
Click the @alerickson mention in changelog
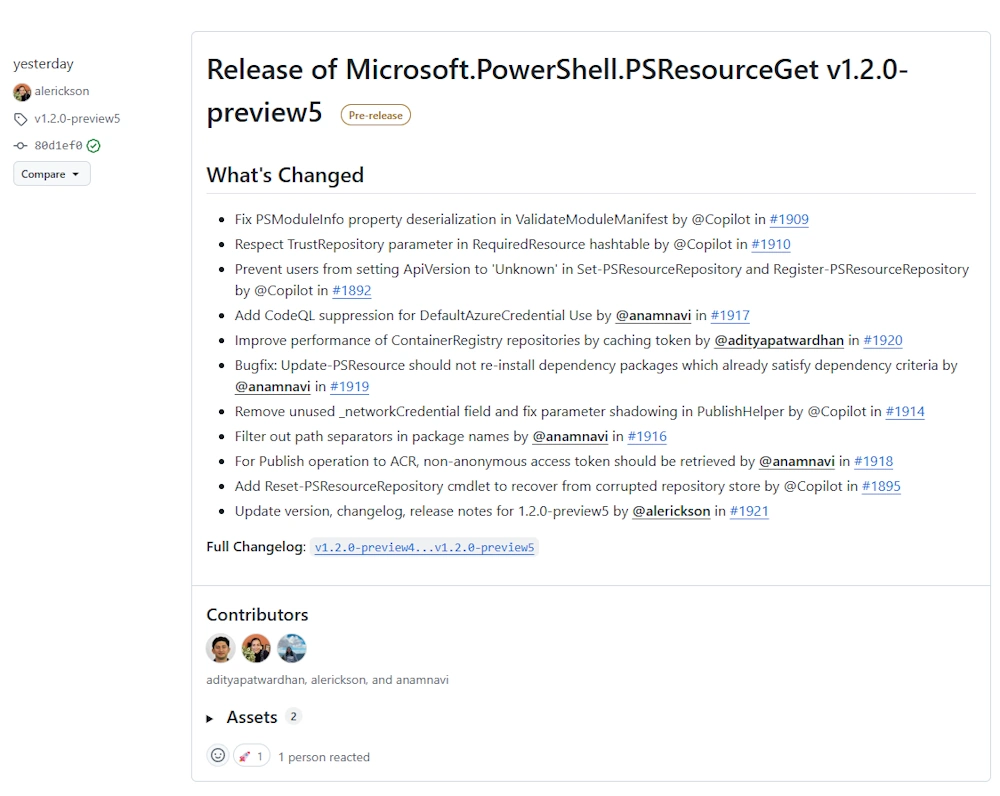click(671, 512)
